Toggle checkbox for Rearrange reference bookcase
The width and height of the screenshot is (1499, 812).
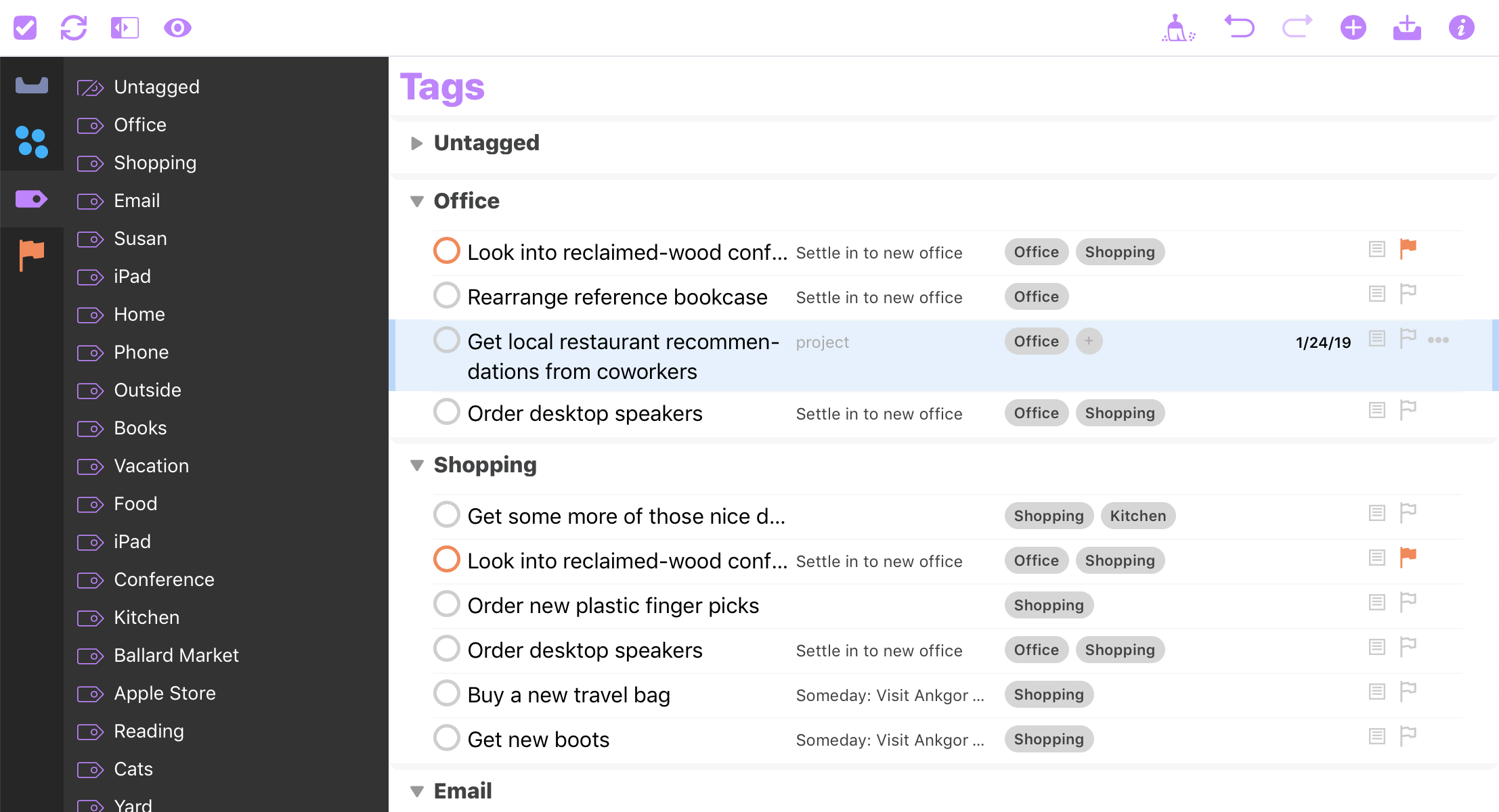(x=447, y=296)
